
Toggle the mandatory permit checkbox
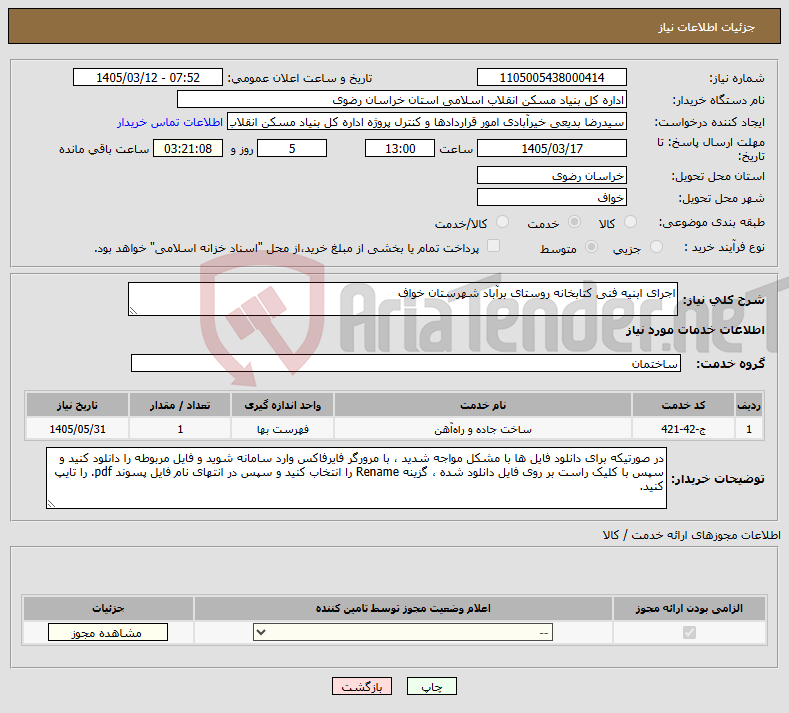tap(689, 632)
